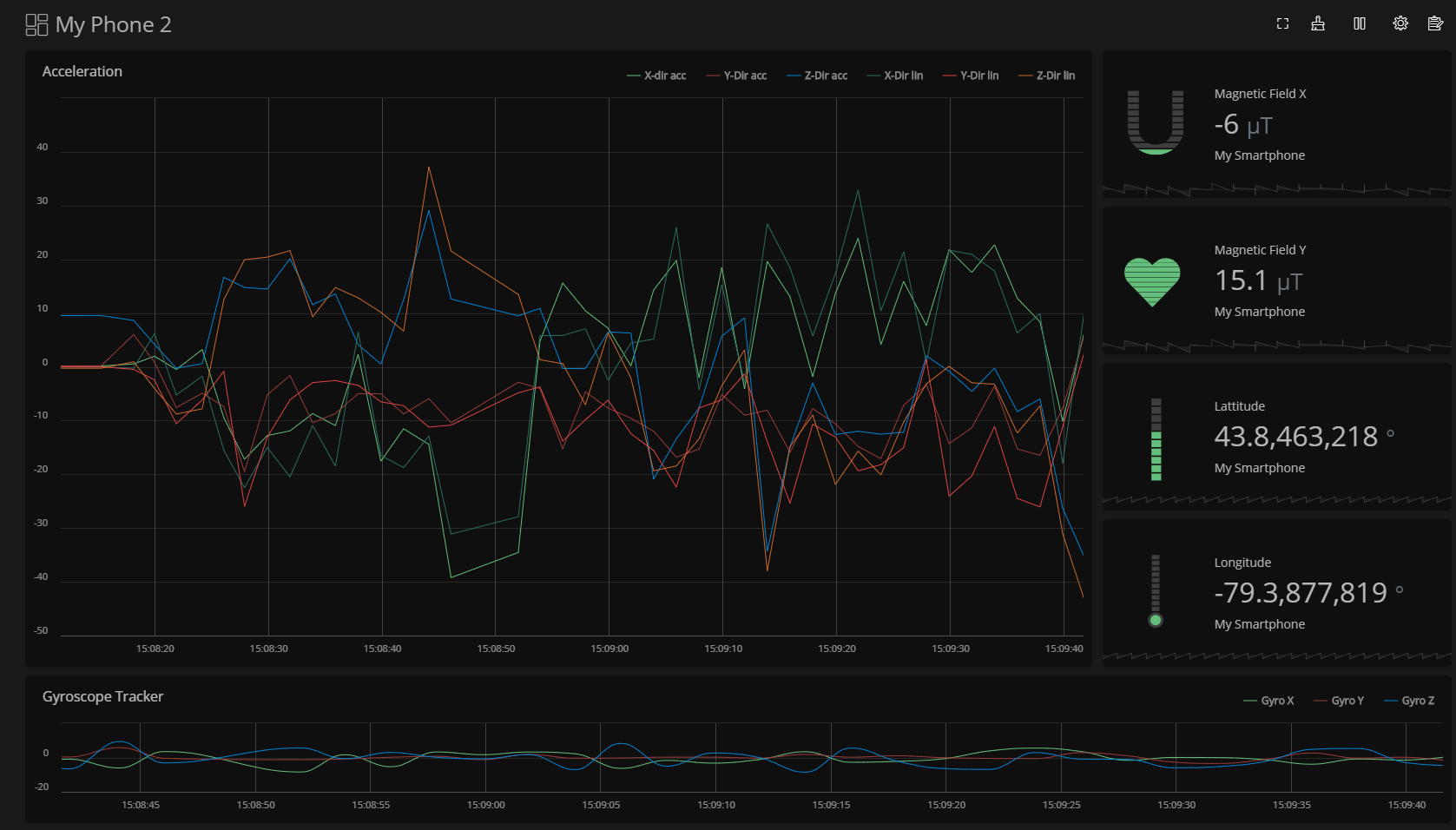This screenshot has width=1456, height=830.
Task: Select the Magnetic Field Y label
Action: pyautogui.click(x=1260, y=250)
